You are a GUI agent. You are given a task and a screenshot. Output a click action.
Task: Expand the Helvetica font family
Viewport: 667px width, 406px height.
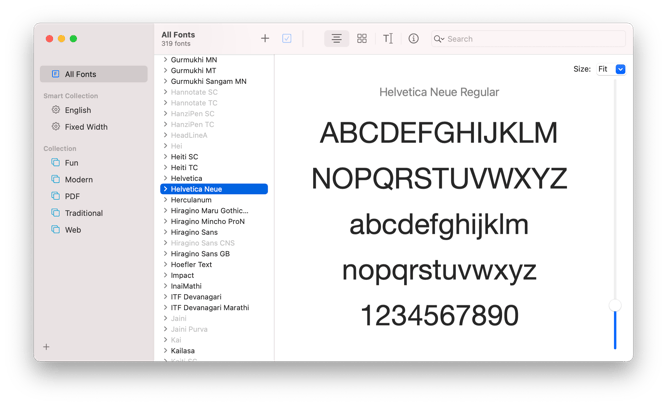pos(165,178)
